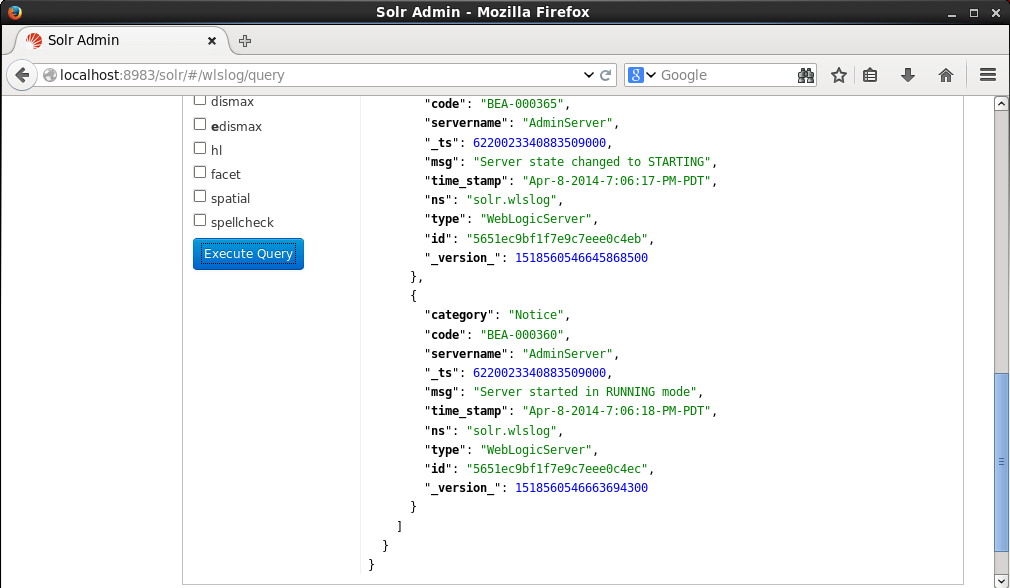Click id value "5651ec9bf1f7e9c7eee0c4eb"
1010x588 pixels.
557,239
